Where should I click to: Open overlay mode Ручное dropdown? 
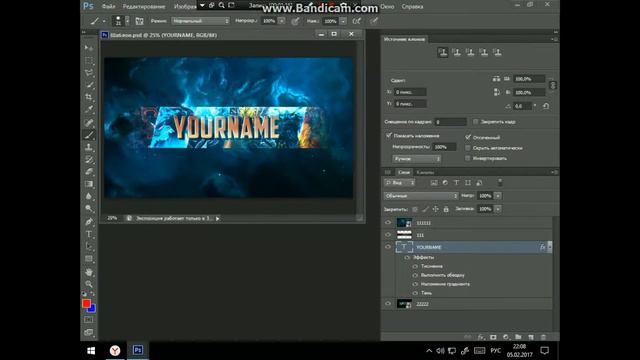[x=417, y=158]
